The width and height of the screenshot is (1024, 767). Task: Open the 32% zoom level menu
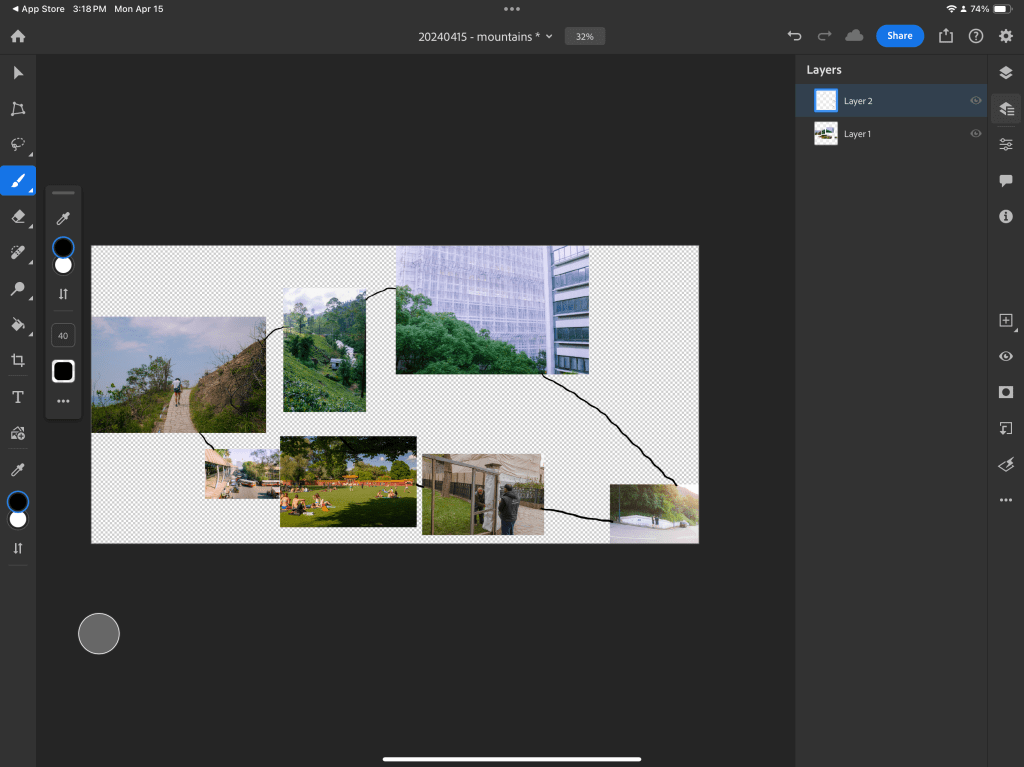coord(585,36)
